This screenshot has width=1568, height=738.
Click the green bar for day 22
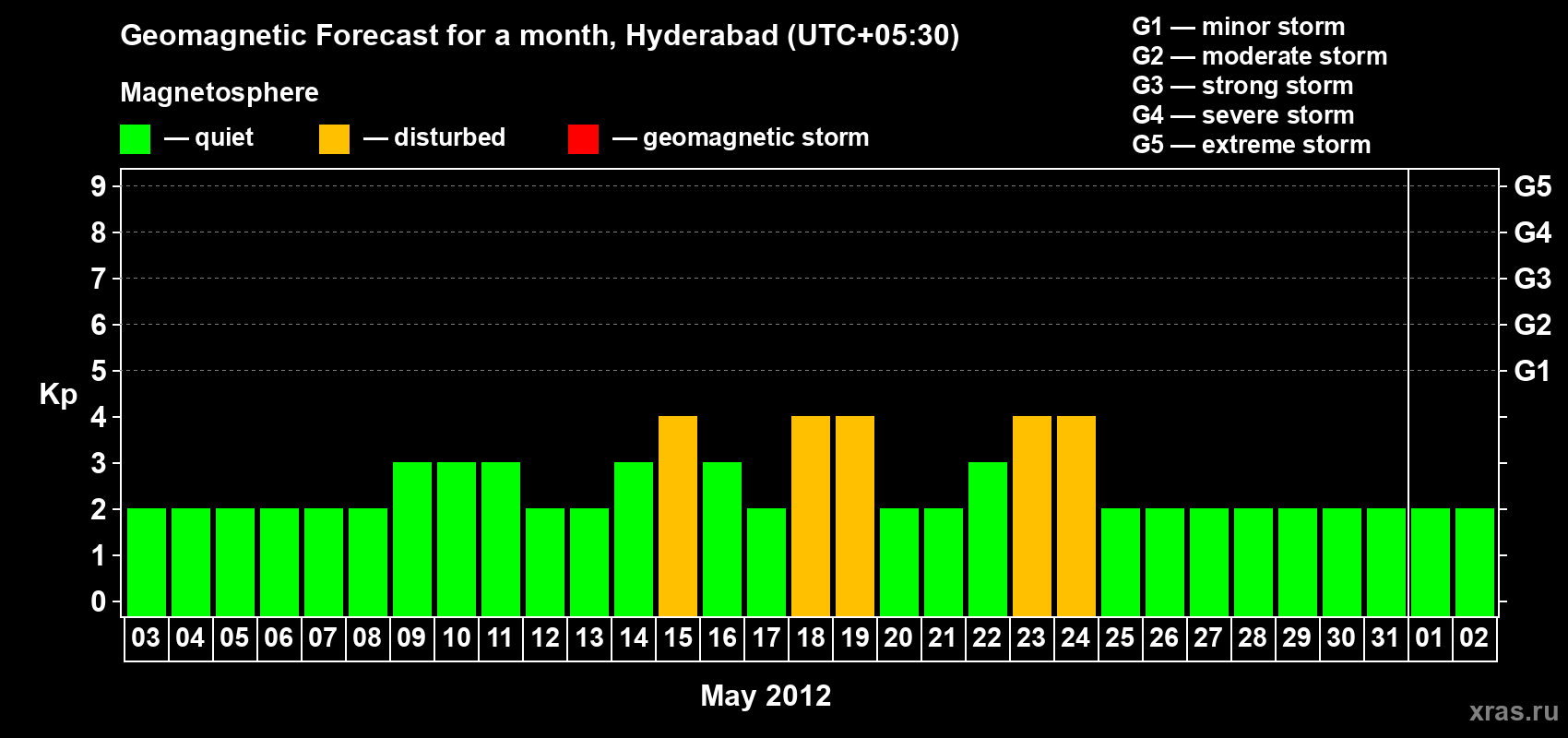(988, 539)
